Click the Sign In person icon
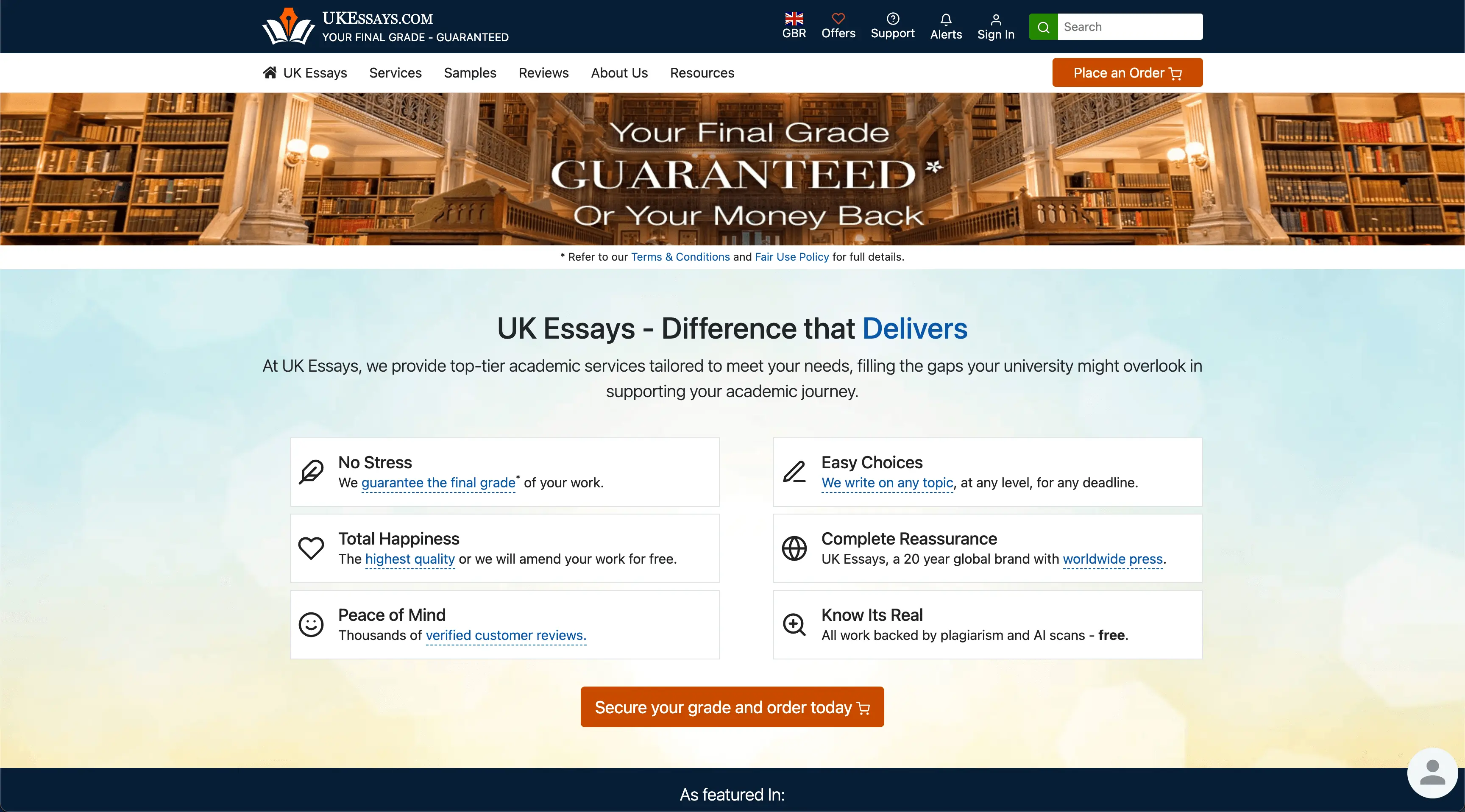Image resolution: width=1465 pixels, height=812 pixels. [995, 20]
